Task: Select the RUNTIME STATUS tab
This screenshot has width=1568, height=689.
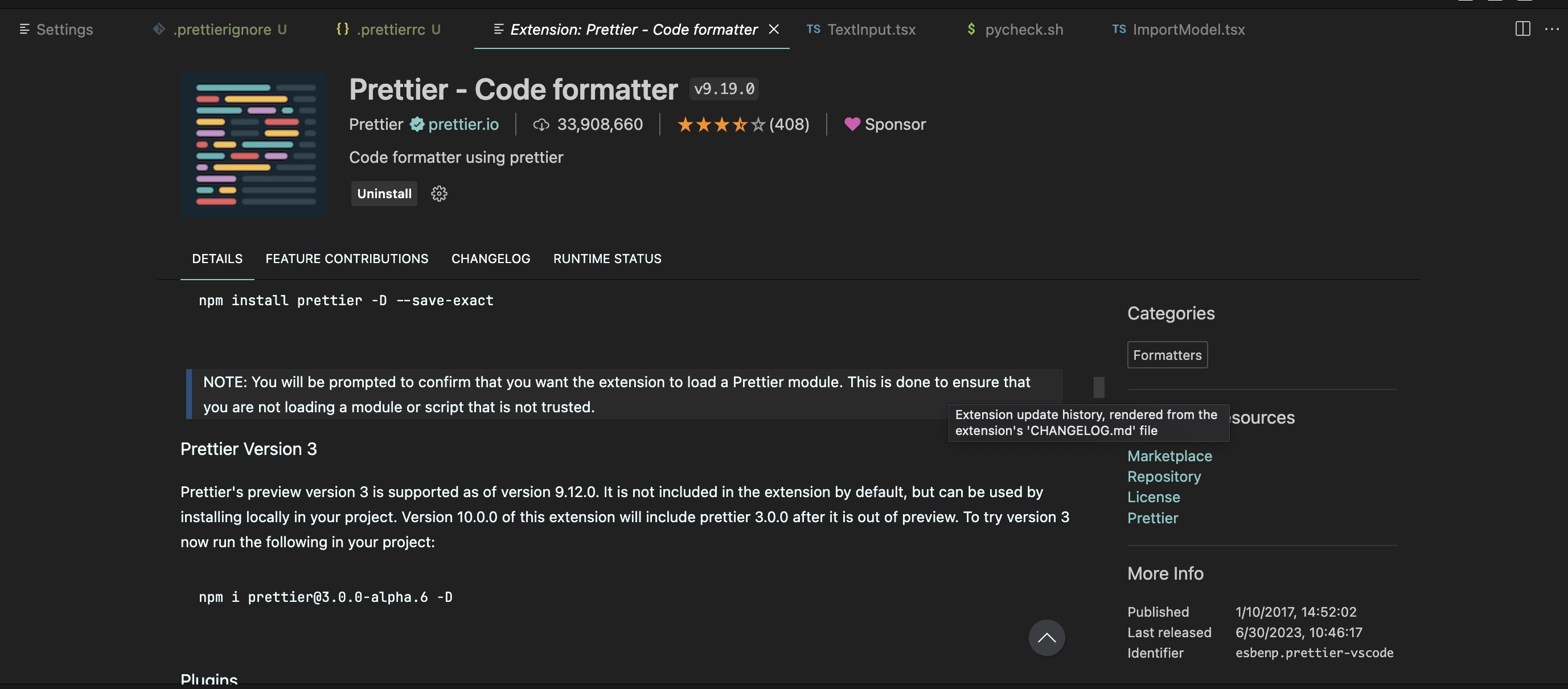Action: [607, 259]
